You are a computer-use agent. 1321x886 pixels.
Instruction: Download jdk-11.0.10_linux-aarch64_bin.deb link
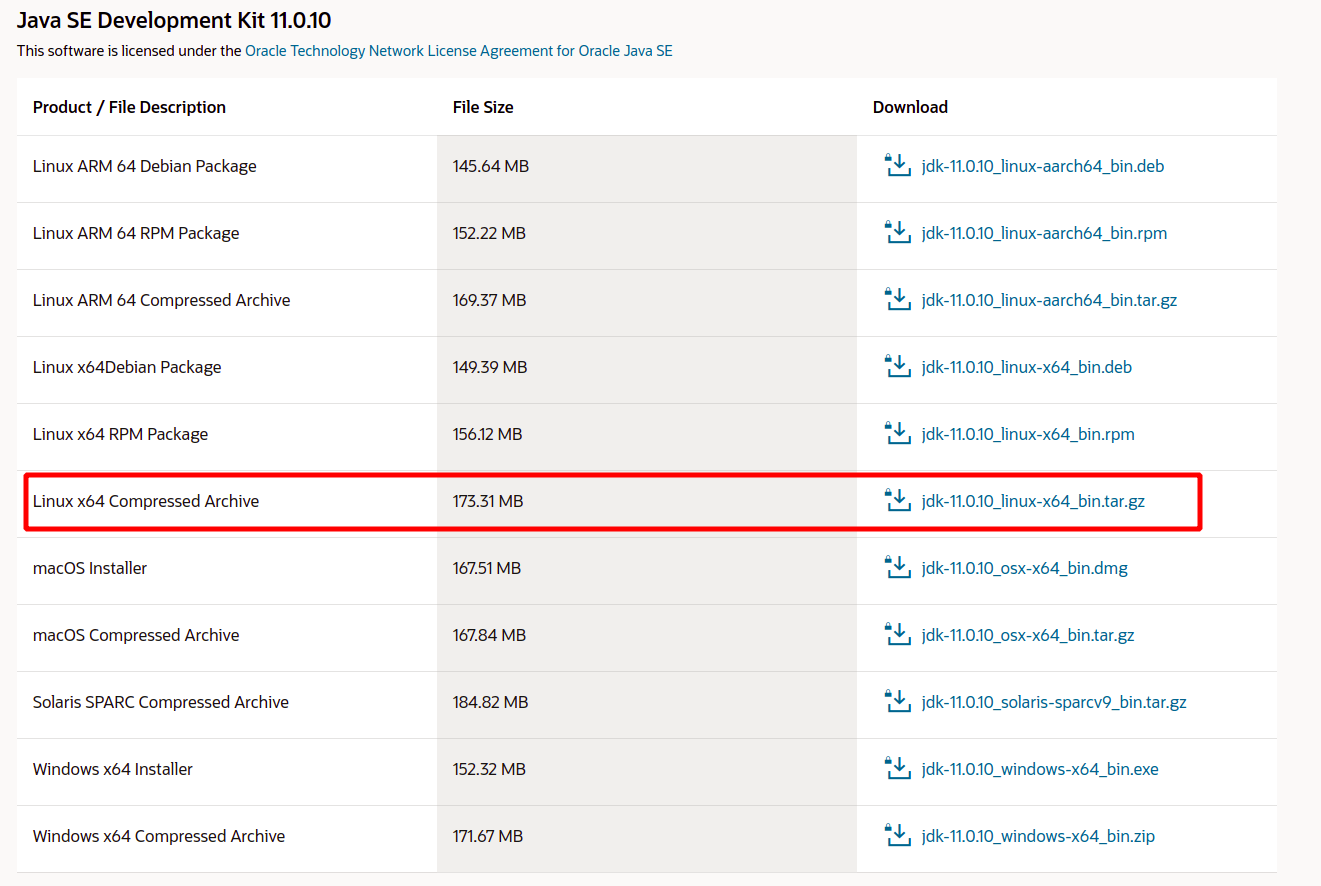coord(1042,166)
